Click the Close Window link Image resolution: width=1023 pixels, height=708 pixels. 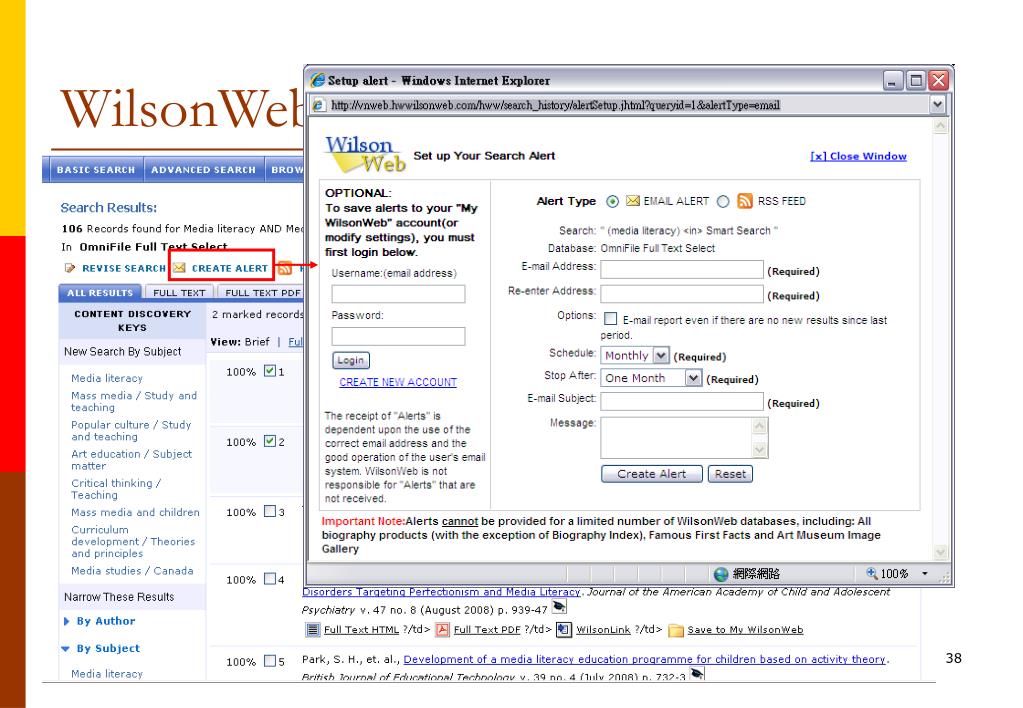click(858, 156)
